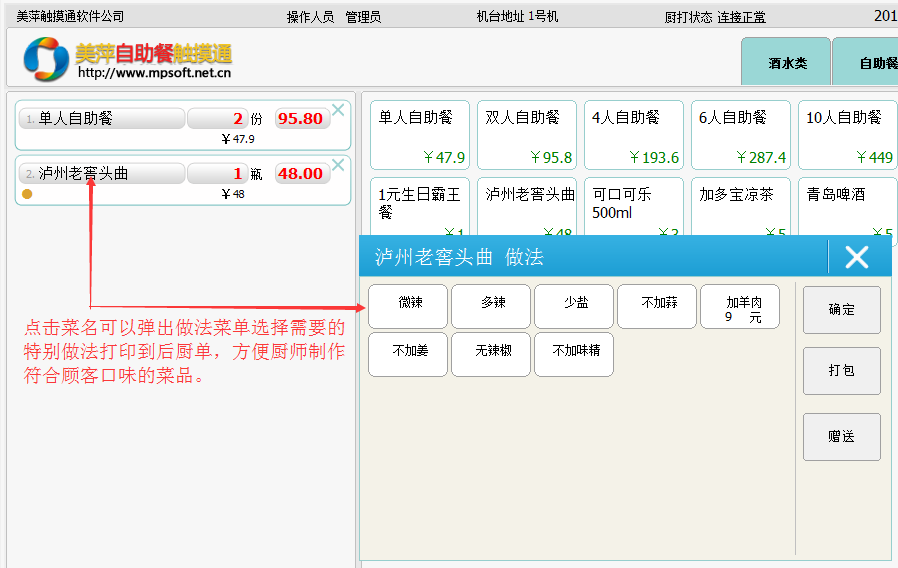Open the http://www.mpsoft.net.cn link
The height and width of the screenshot is (568, 898).
click(154, 72)
